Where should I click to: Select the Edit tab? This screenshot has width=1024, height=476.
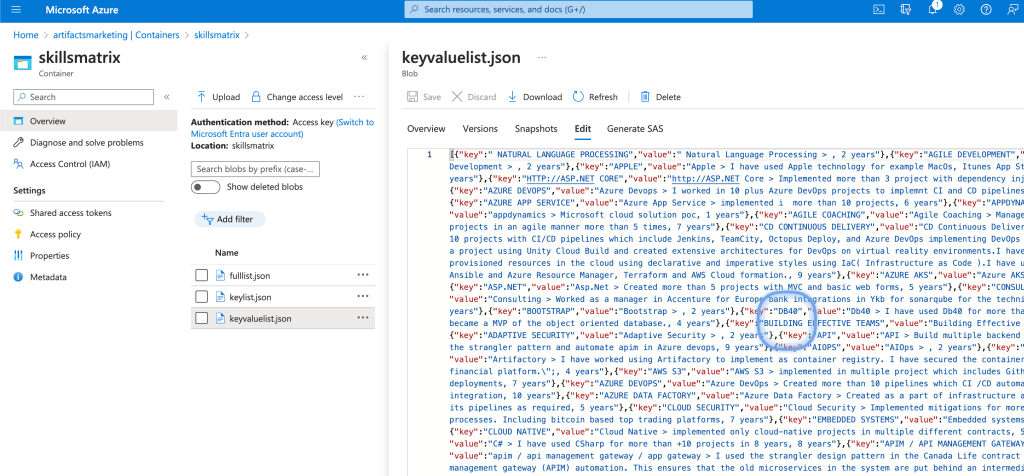tap(583, 129)
